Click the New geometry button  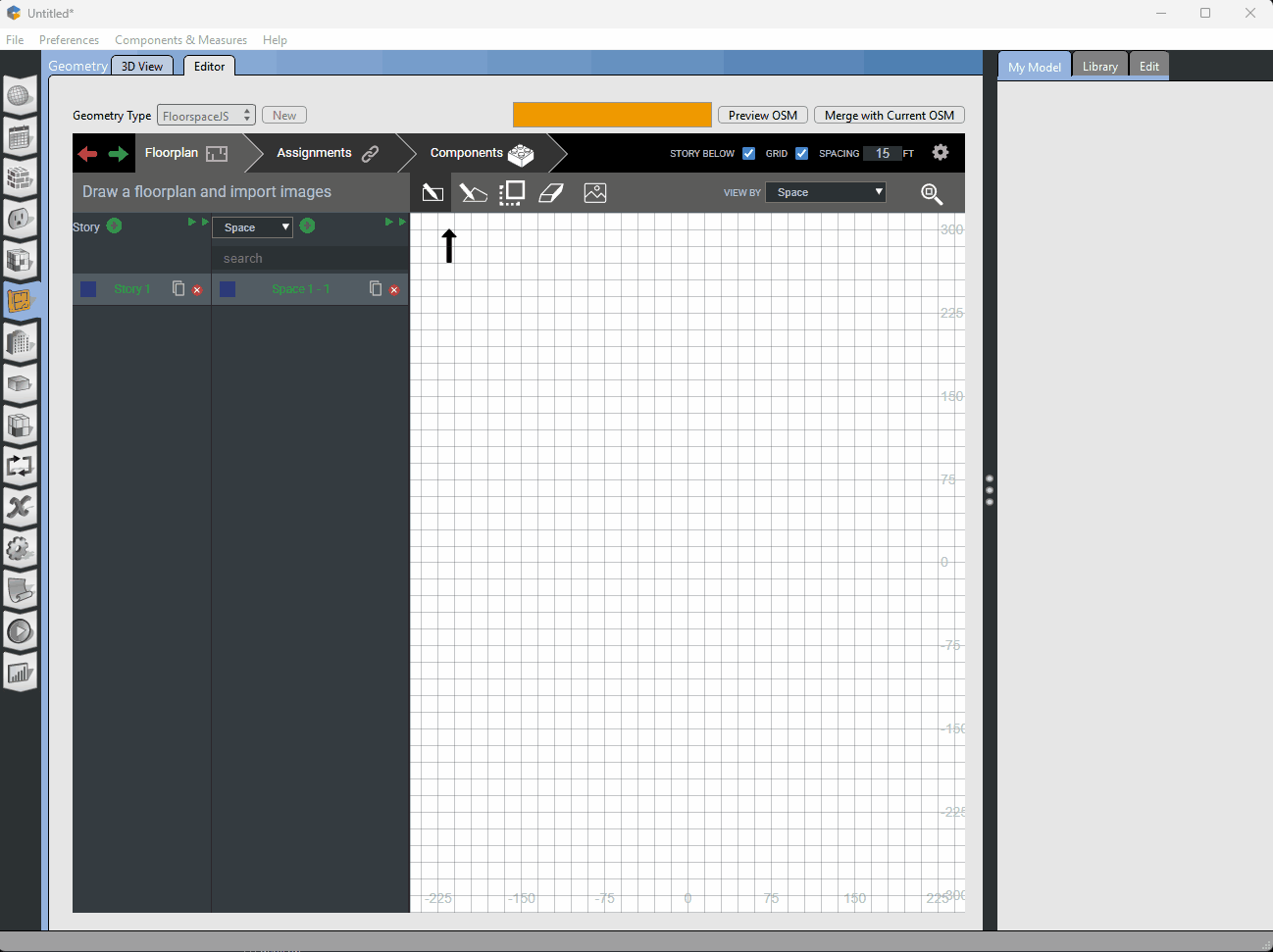284,116
